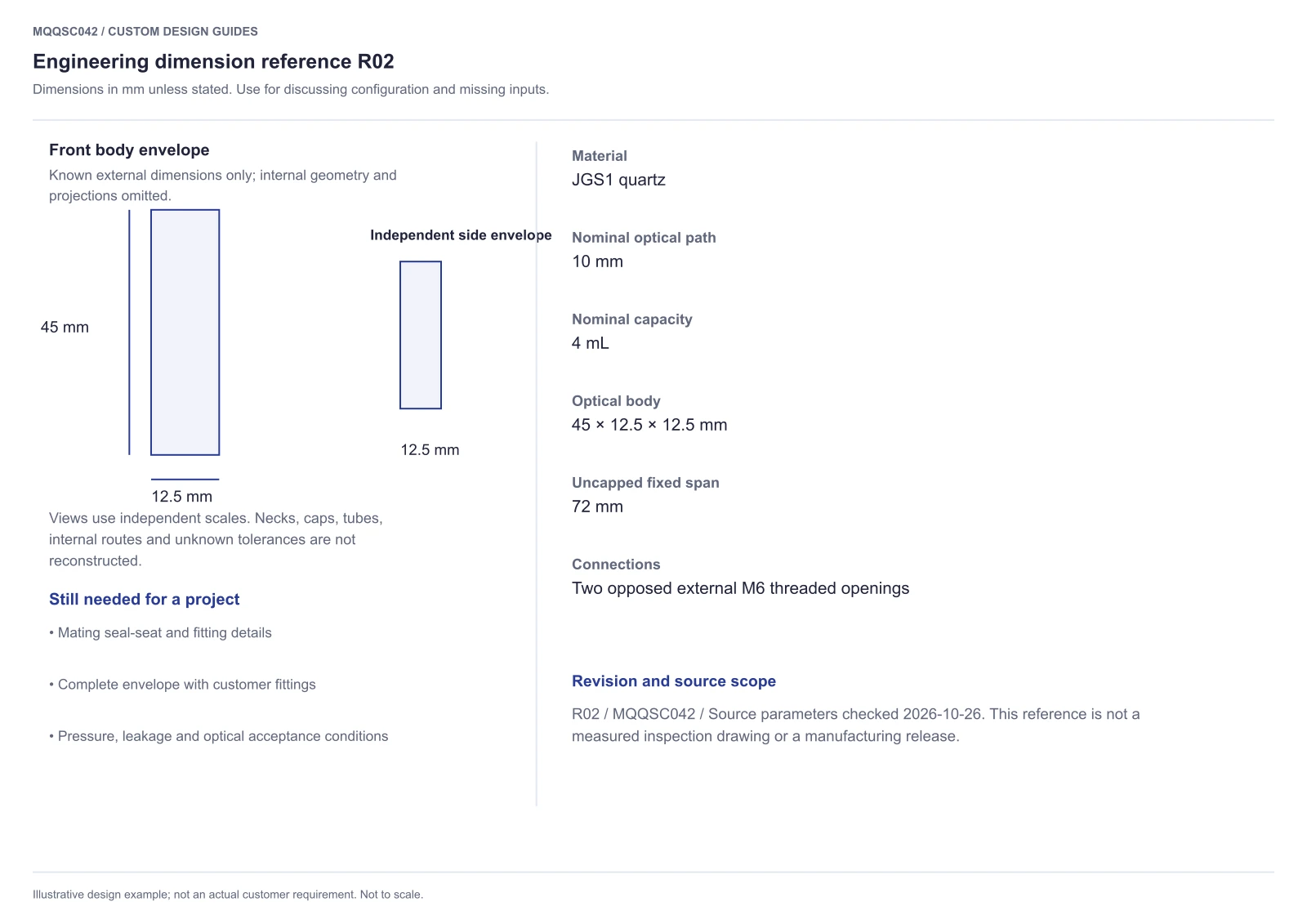The height and width of the screenshot is (924, 1307).
Task: Select the Mating seal-seat and fitting details bullet
Action: pyautogui.click(x=160, y=632)
